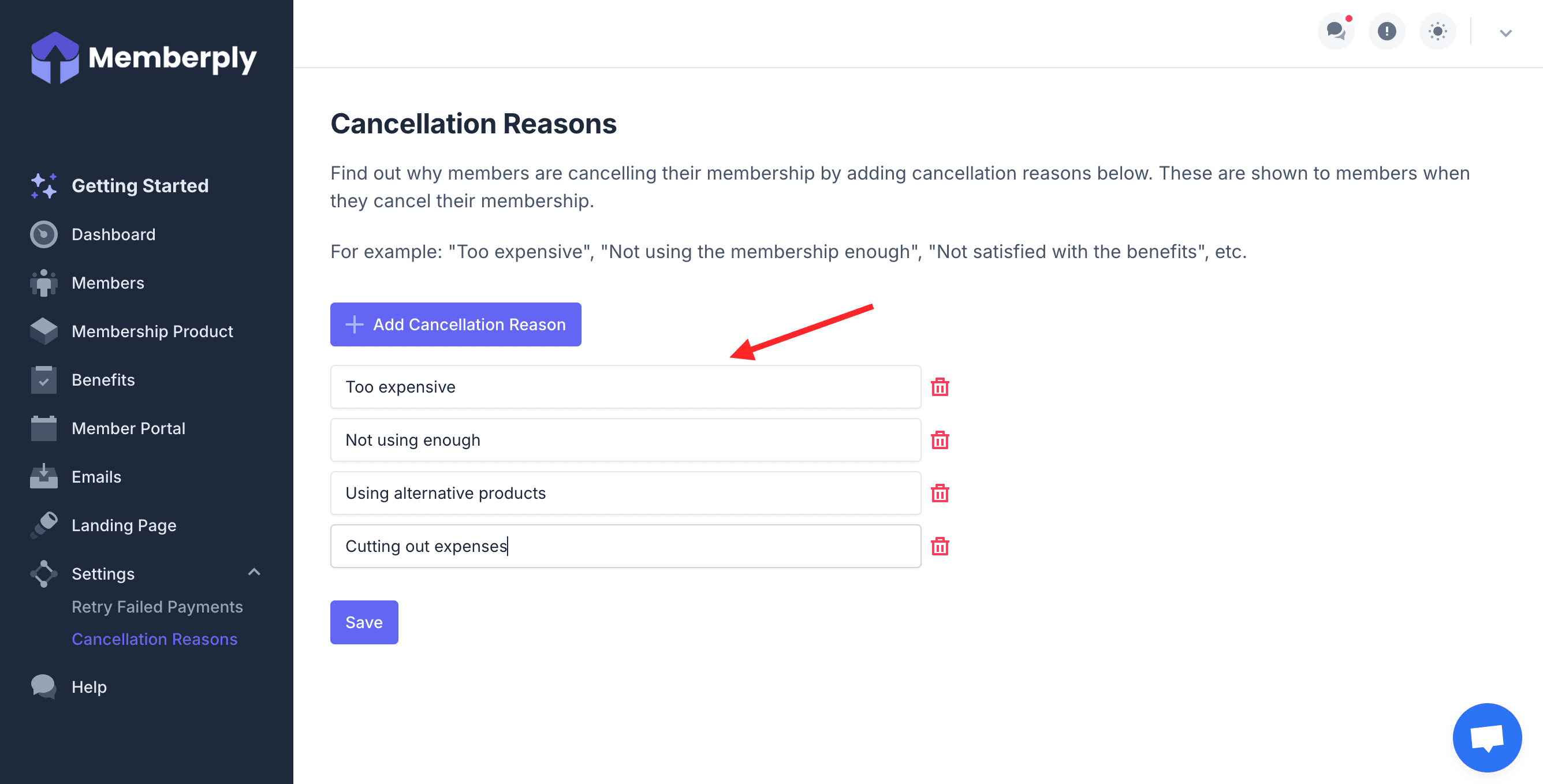Image resolution: width=1543 pixels, height=784 pixels.
Task: Open the Help page from sidebar
Action: pyautogui.click(x=89, y=687)
